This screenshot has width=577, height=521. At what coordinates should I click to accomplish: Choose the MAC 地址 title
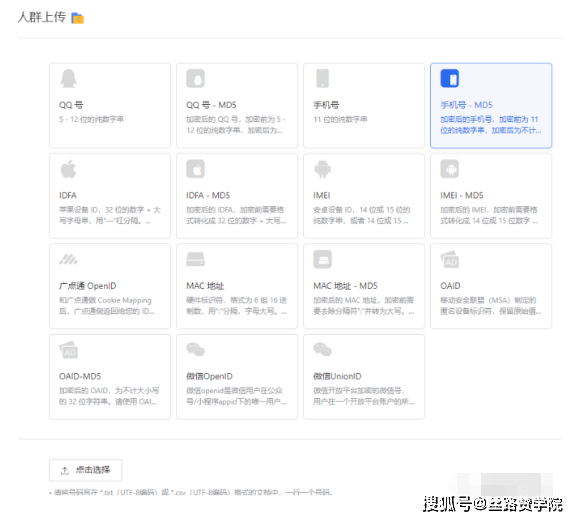tap(205, 286)
